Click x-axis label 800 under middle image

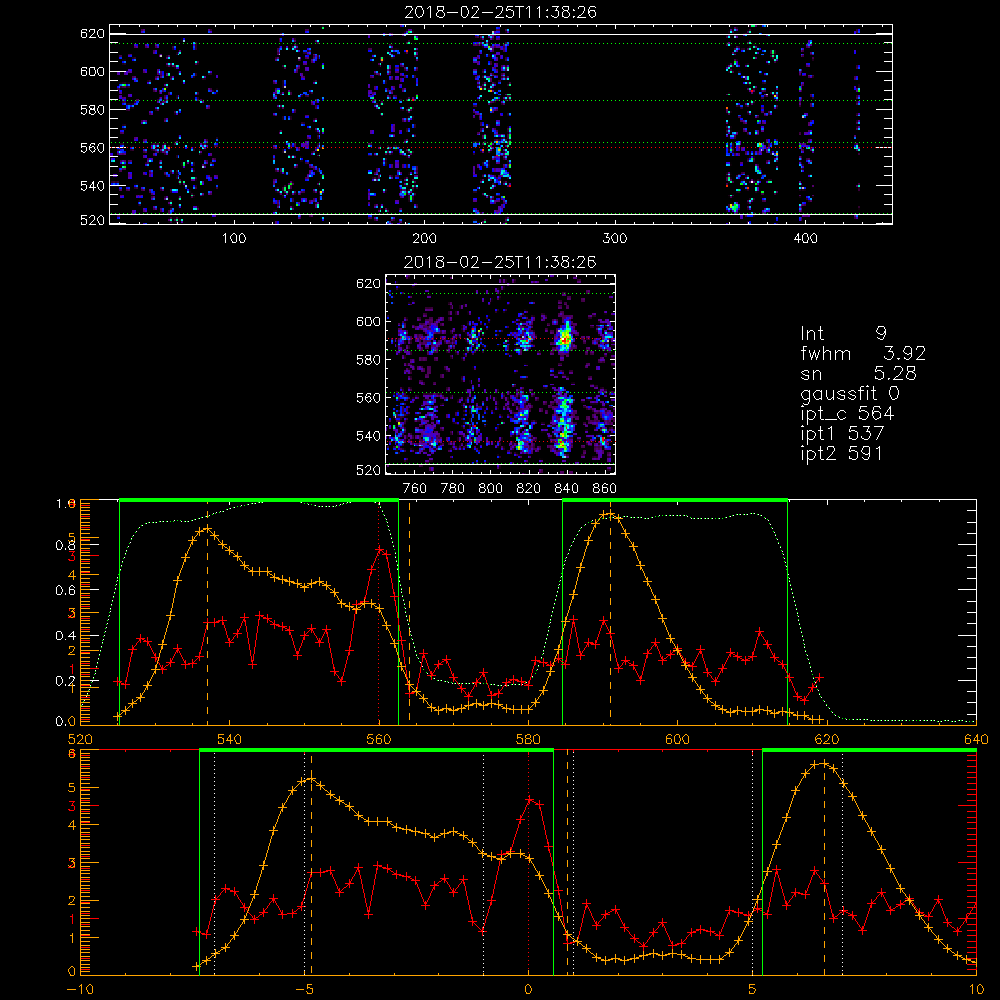(490, 489)
